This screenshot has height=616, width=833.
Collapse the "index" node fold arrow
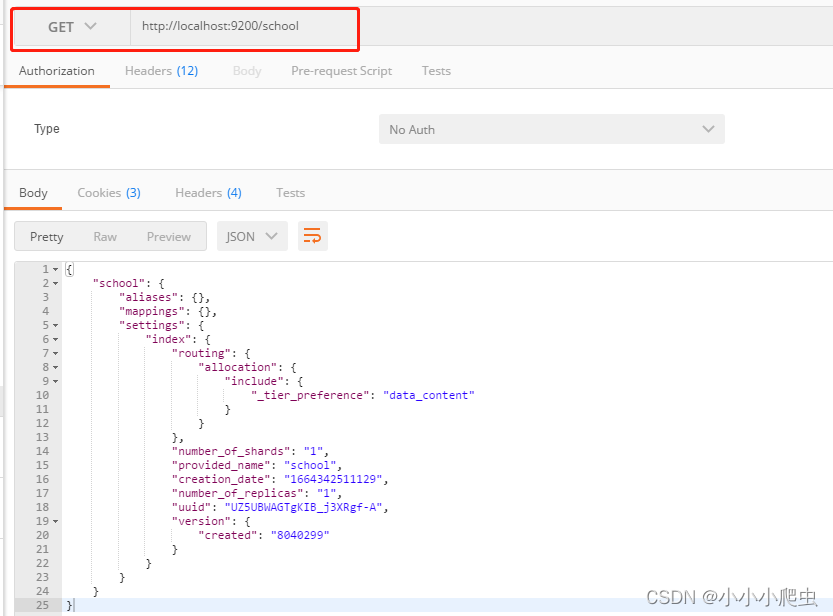pos(55,339)
